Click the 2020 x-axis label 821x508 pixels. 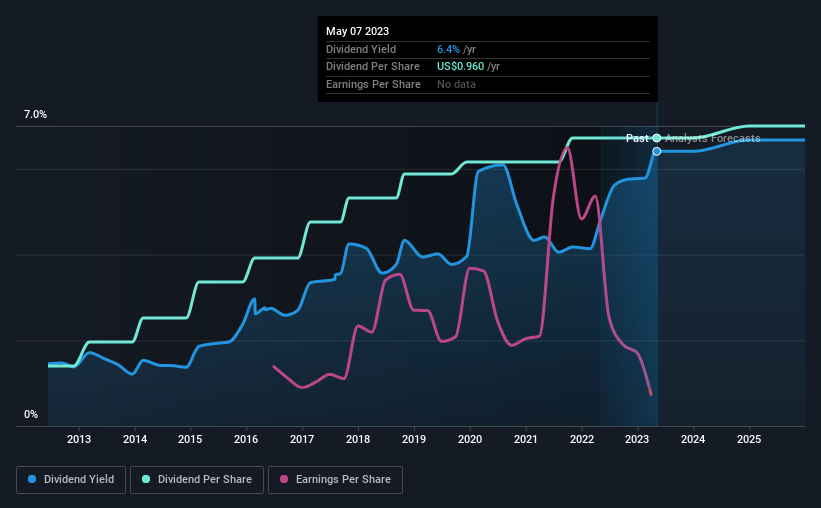[470, 439]
